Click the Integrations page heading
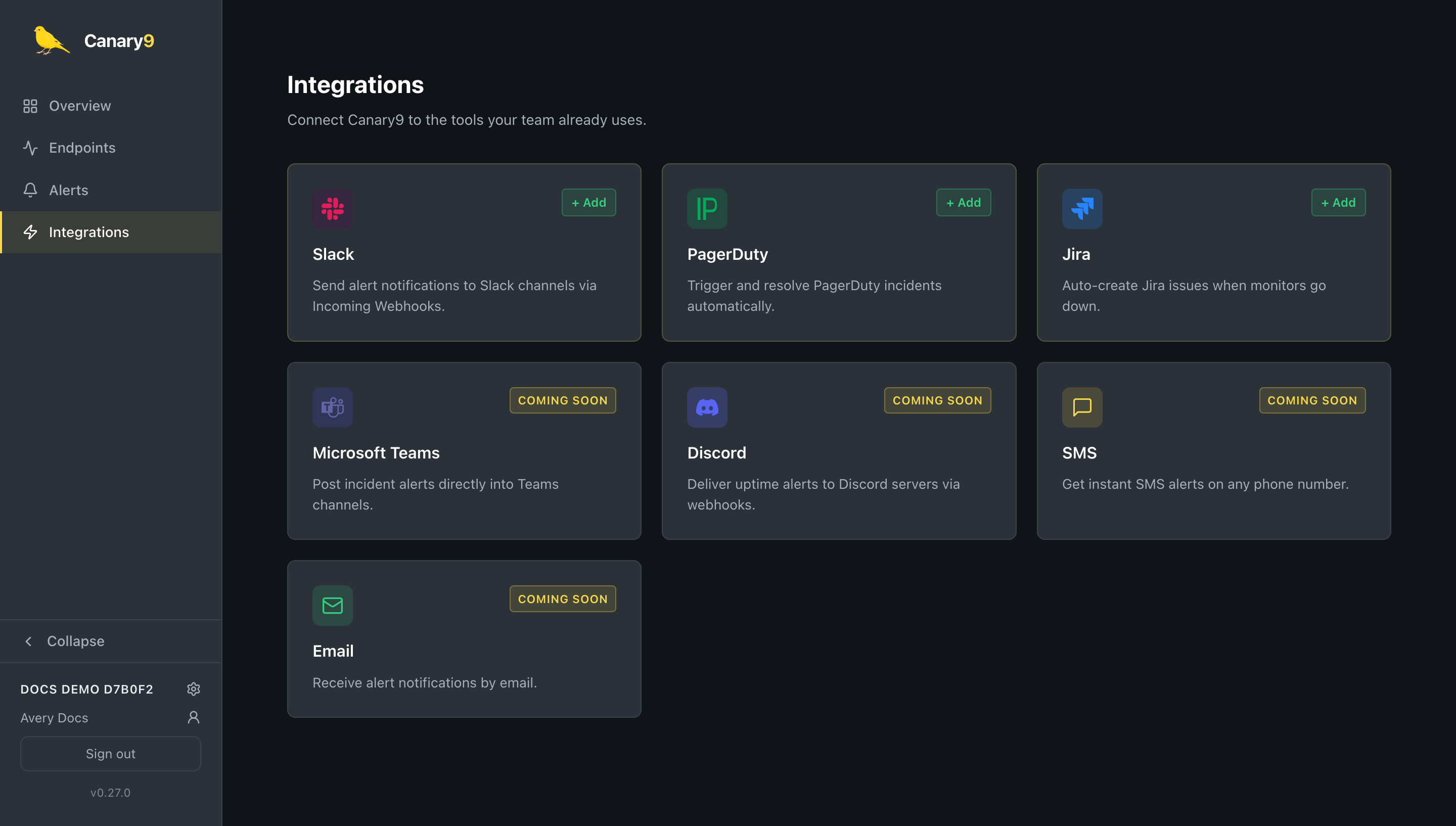Image resolution: width=1456 pixels, height=826 pixels. [x=355, y=84]
